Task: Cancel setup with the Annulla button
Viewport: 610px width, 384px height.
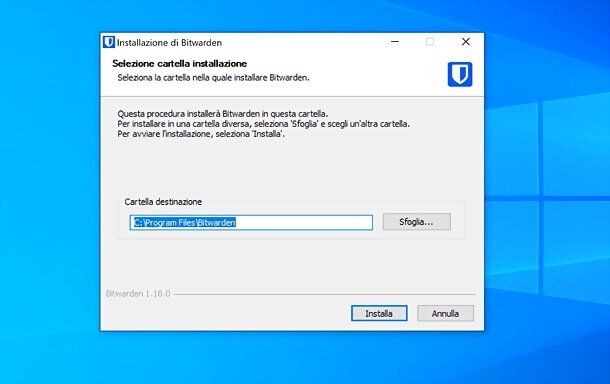Action: coord(445,313)
